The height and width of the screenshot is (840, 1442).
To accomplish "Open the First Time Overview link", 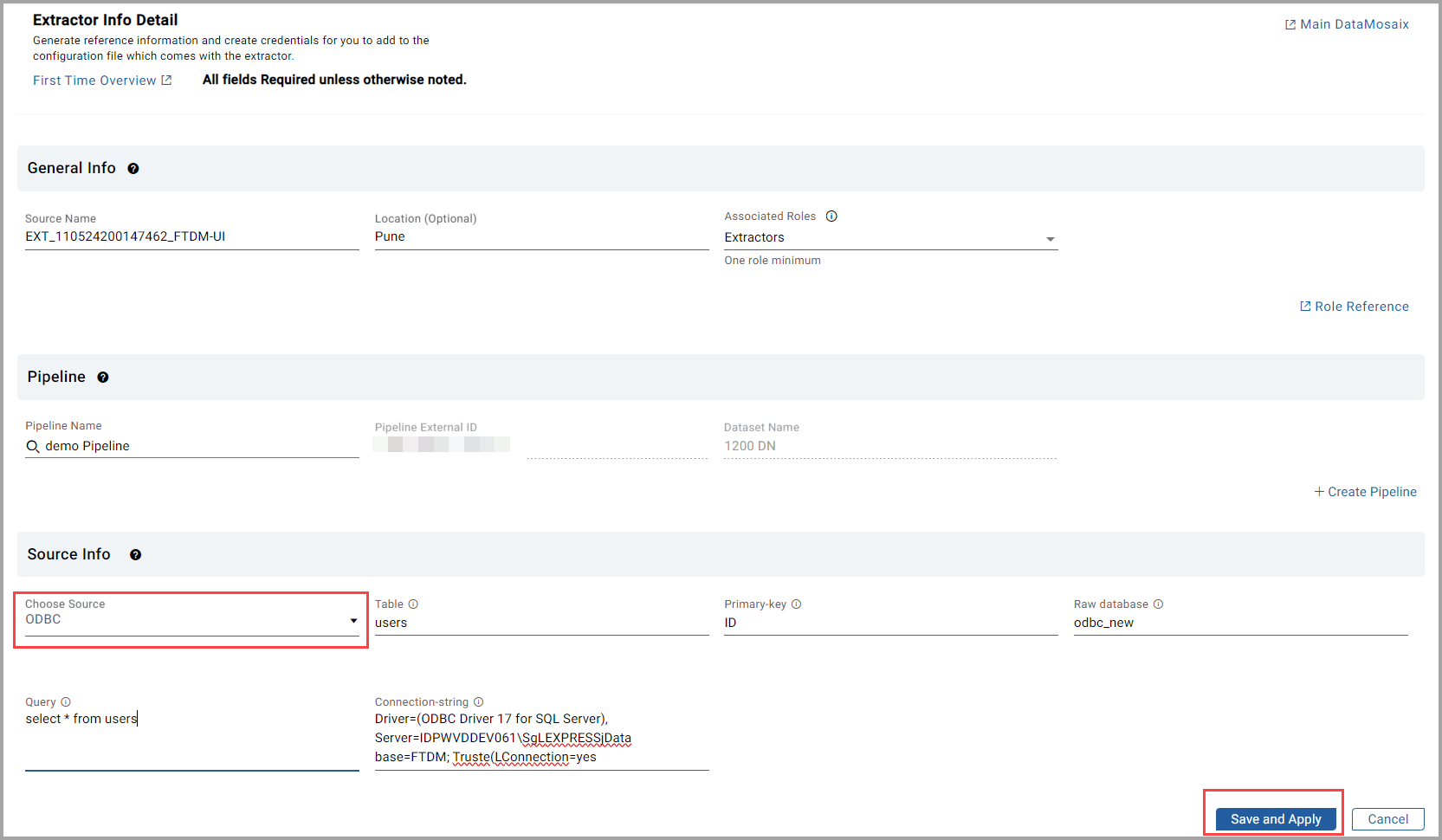I will [102, 81].
